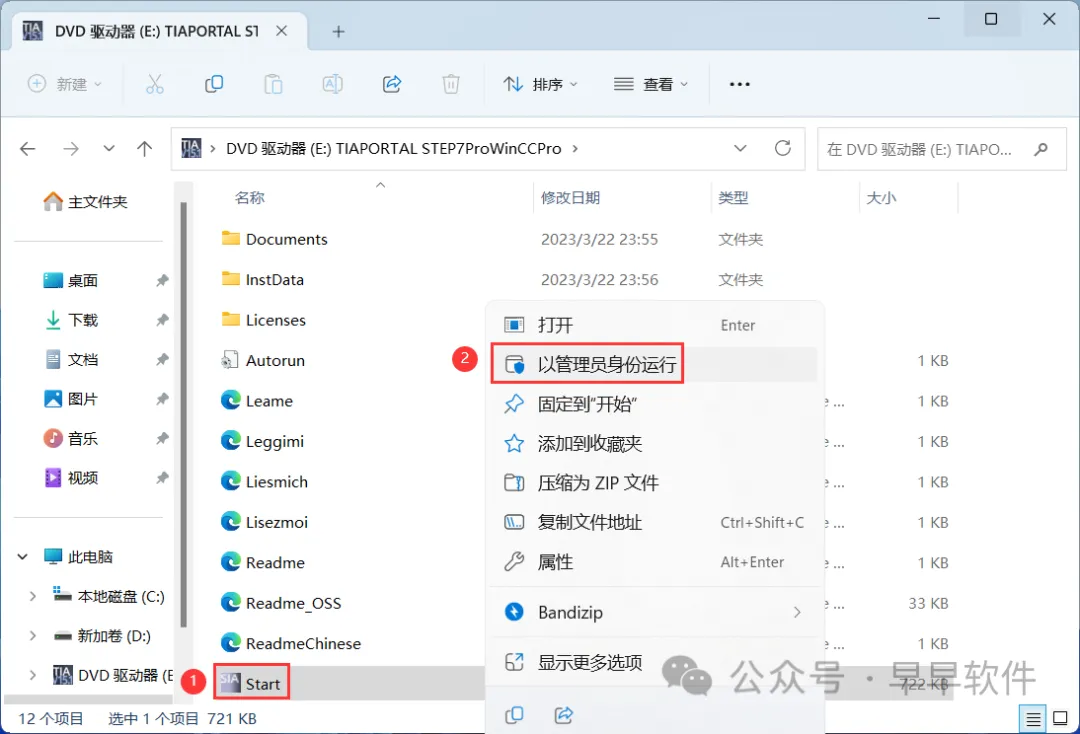
Task: Open 主文件夹 in the sidebar
Action: point(85,202)
